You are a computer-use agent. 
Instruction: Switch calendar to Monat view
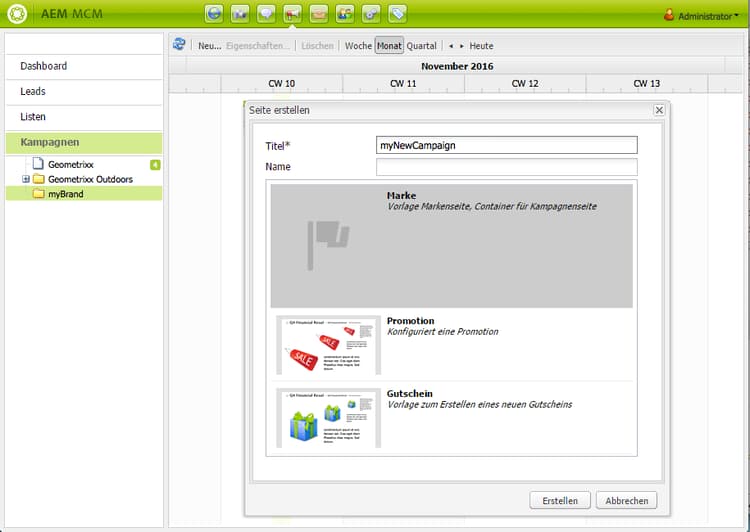pos(389,45)
